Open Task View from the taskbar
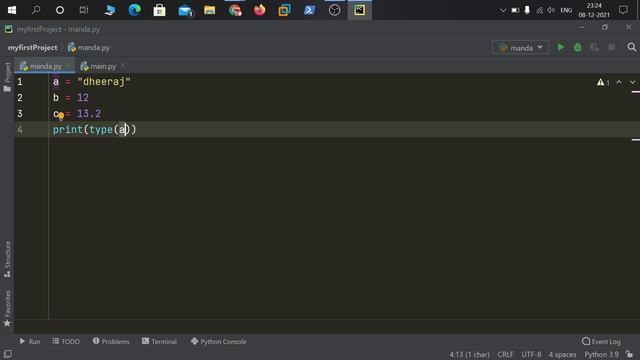 (x=84, y=10)
